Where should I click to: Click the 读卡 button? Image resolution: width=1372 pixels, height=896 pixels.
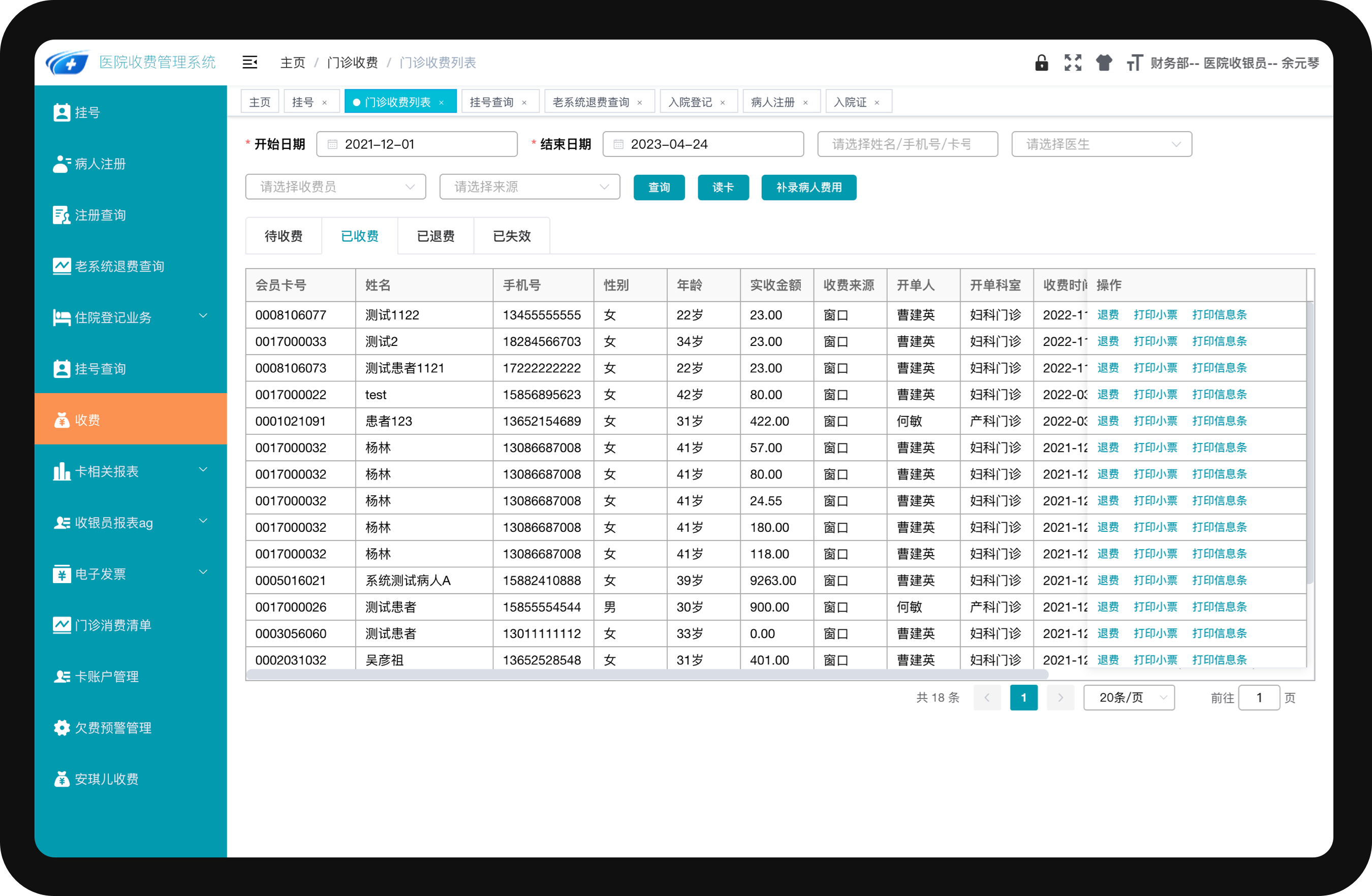(723, 187)
